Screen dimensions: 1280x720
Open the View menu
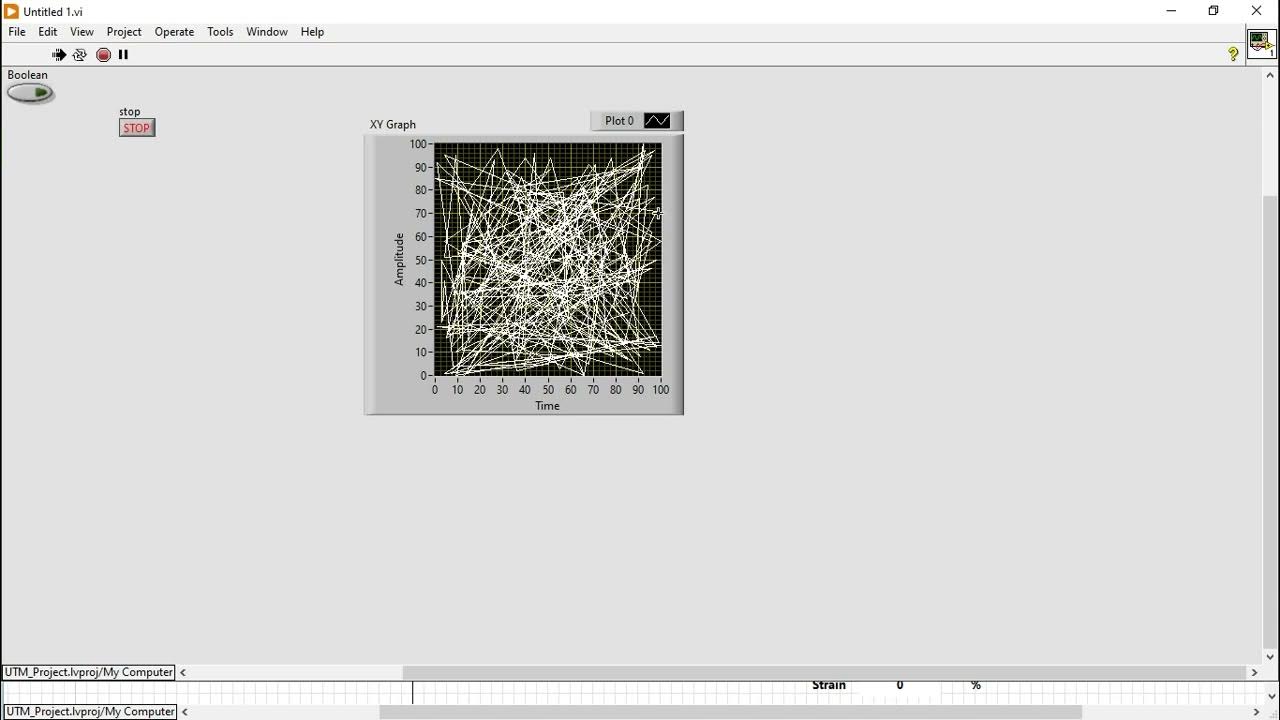[x=82, y=32]
